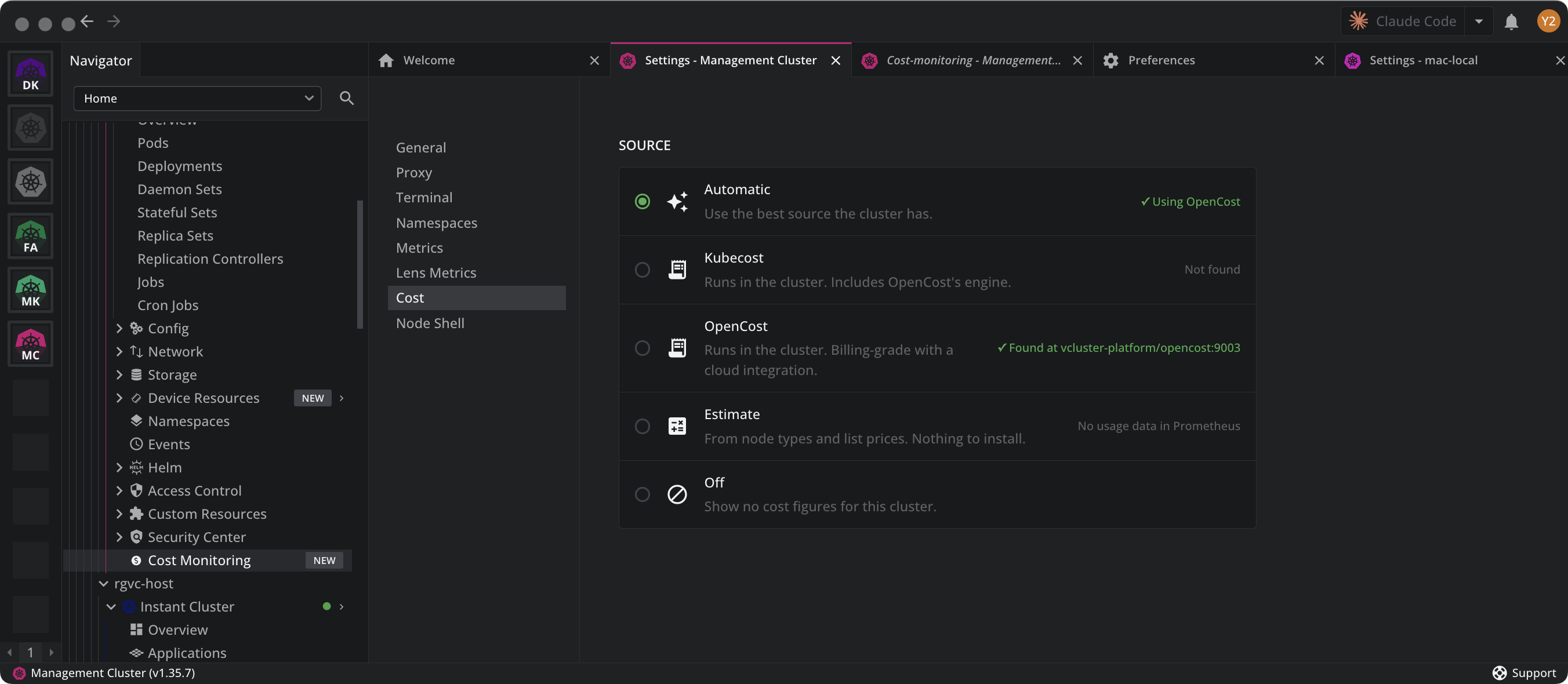Open the Lens Metrics settings section
This screenshot has height=684, width=1568.
pyautogui.click(x=477, y=272)
